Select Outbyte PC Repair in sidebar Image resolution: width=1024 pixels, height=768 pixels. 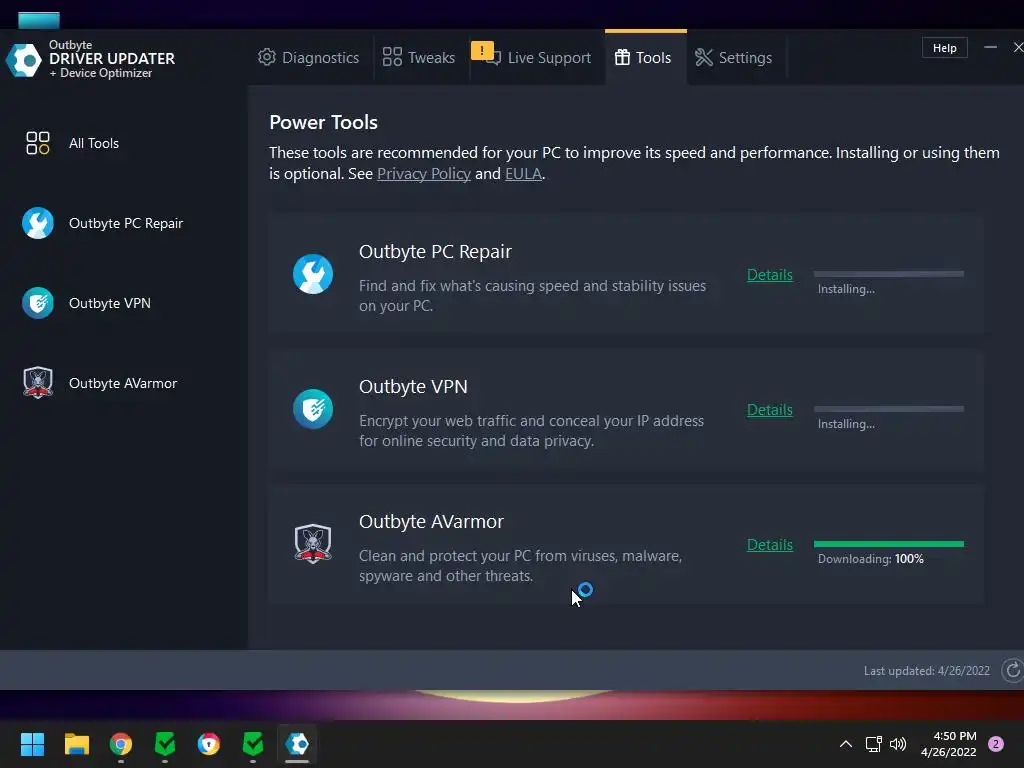126,223
